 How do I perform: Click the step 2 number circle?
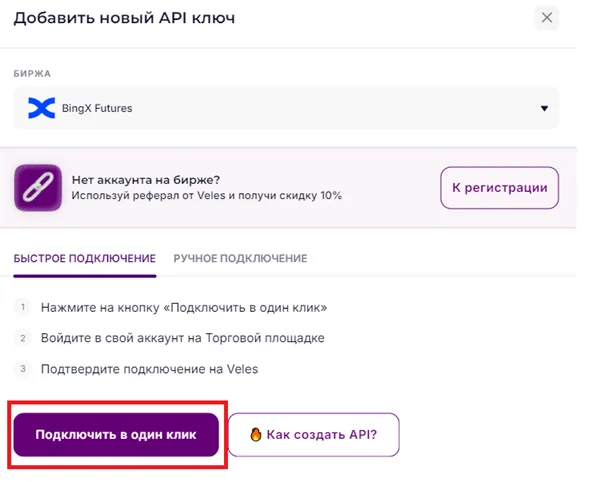coord(22,338)
